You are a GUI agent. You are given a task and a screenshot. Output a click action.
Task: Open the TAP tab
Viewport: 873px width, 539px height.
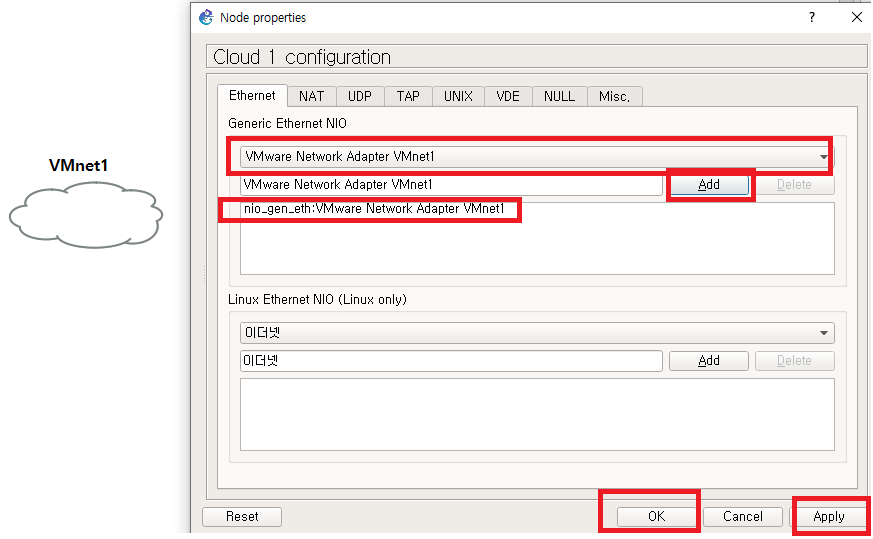coord(408,96)
